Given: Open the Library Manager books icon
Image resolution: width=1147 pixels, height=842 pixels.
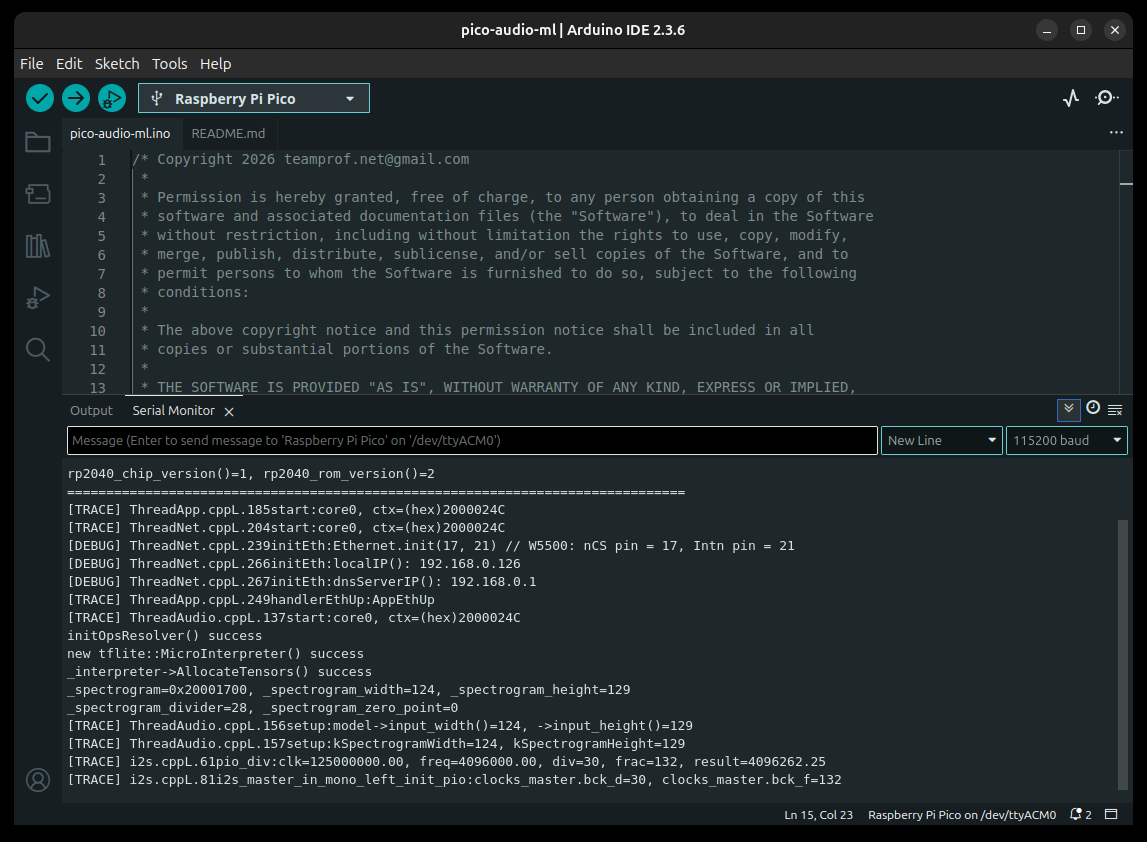Looking at the screenshot, I should pyautogui.click(x=38, y=246).
